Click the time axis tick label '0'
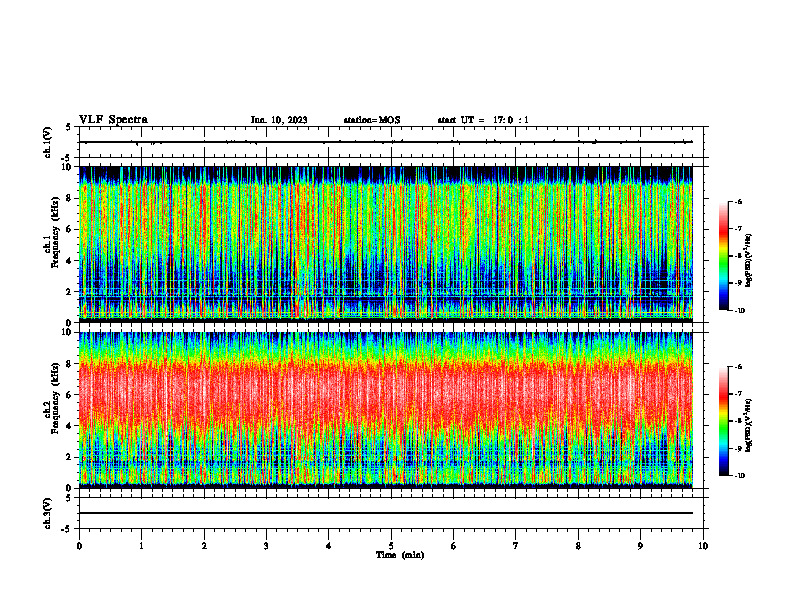Viewport: 792px width, 612px height. pyautogui.click(x=79, y=546)
